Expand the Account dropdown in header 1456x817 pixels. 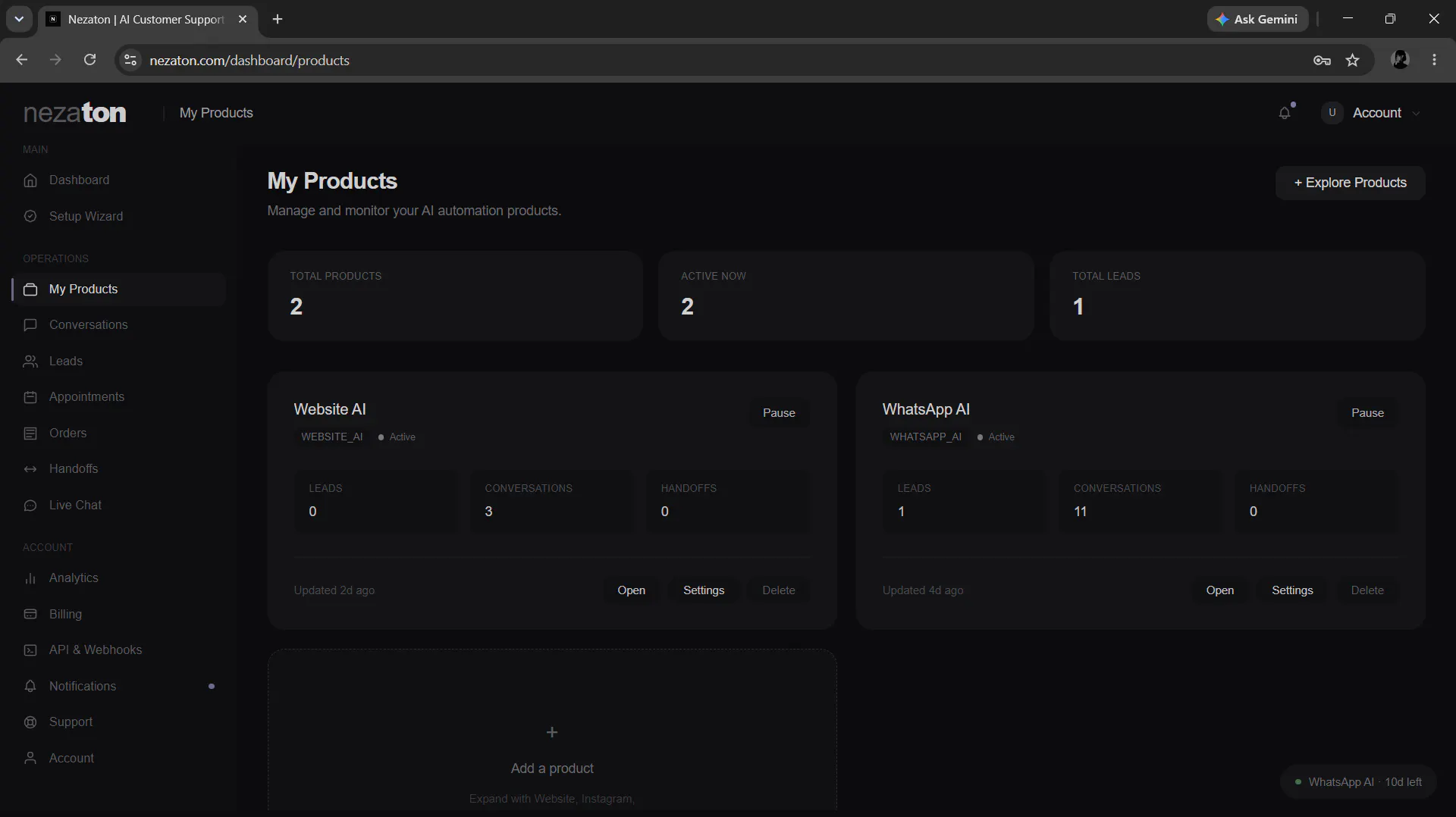point(1372,113)
